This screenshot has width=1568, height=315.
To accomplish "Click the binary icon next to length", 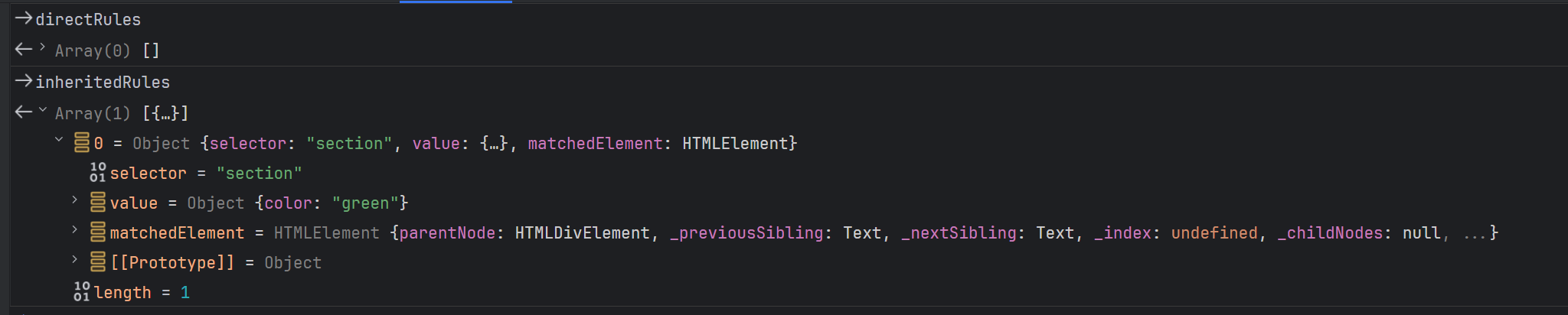I will [x=82, y=292].
